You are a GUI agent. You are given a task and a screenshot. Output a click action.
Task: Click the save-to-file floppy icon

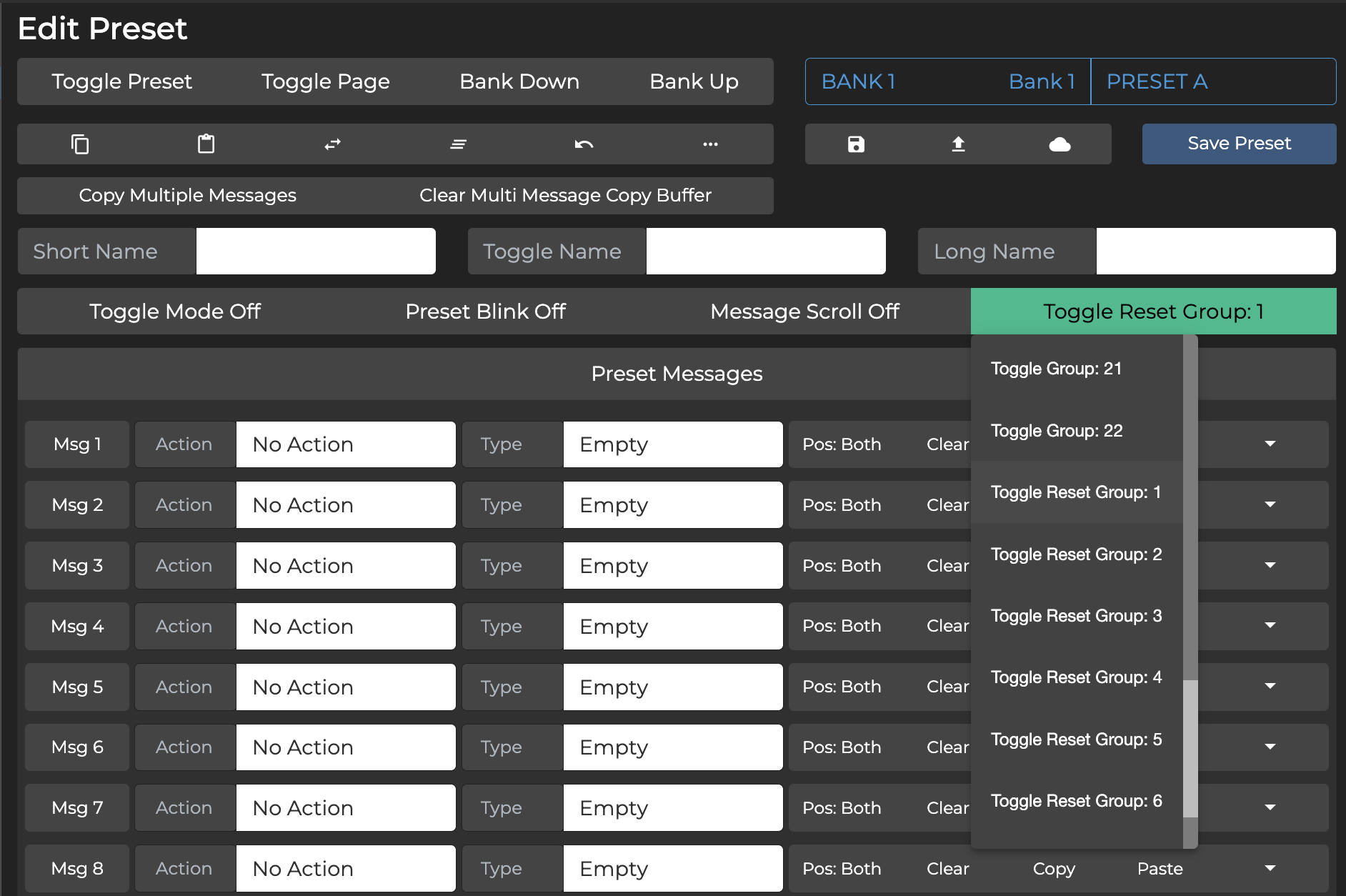856,144
